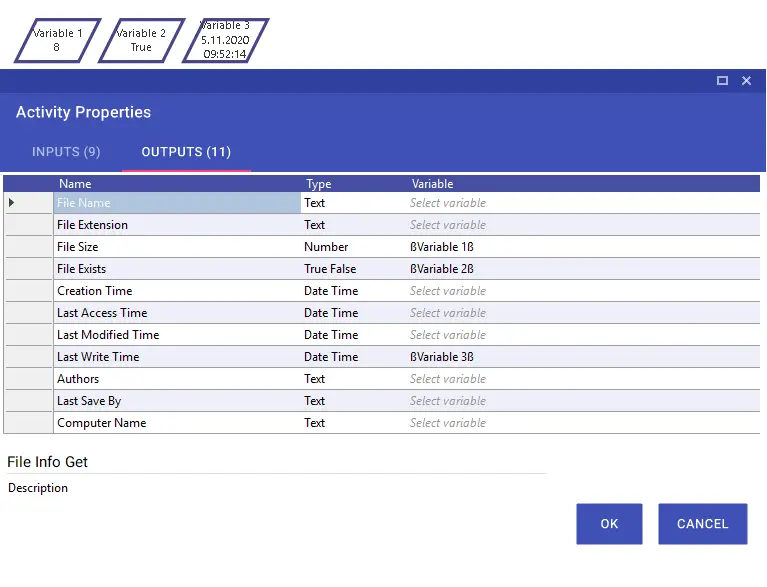
Task: Click the Computer Name cell
Action: coord(177,423)
